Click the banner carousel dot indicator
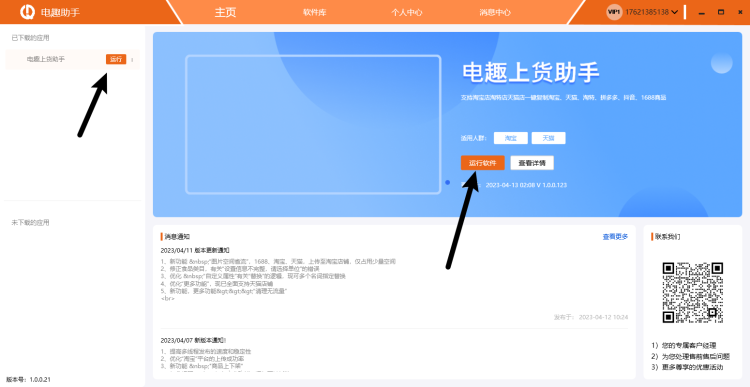Image resolution: width=750 pixels, height=387 pixels. [448, 182]
